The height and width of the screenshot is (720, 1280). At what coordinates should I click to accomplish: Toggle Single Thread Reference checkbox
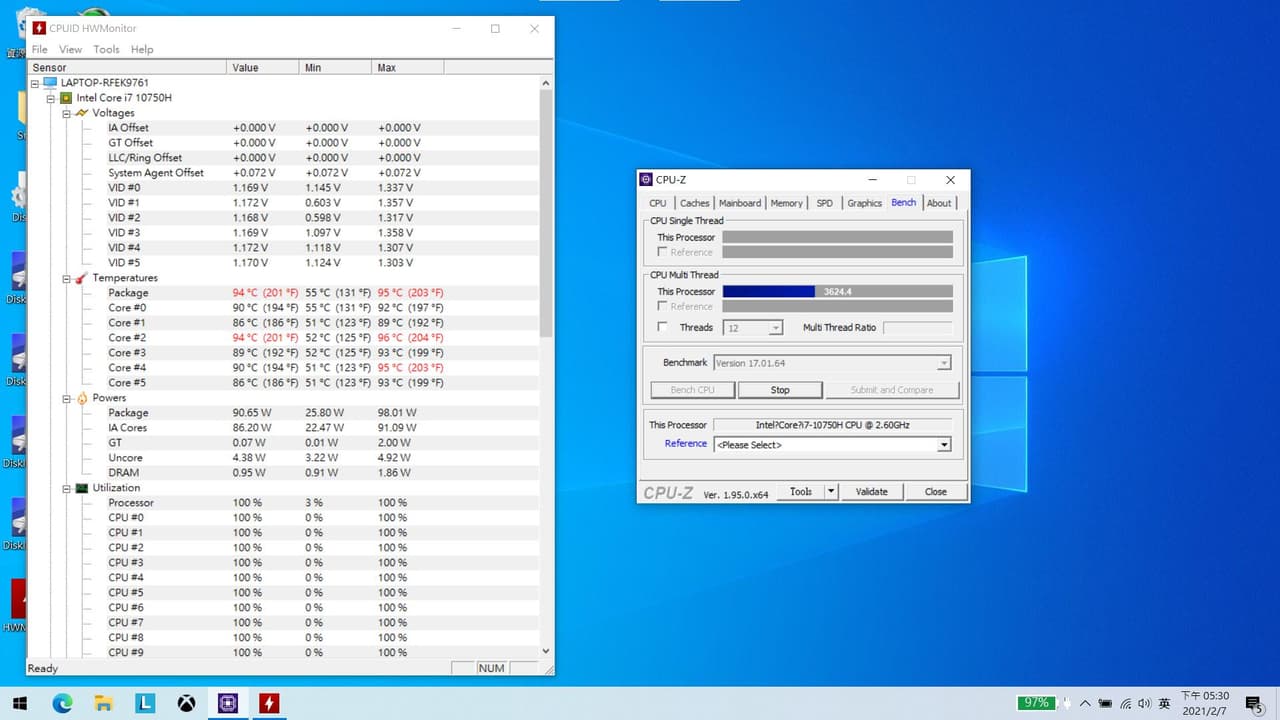coord(662,252)
